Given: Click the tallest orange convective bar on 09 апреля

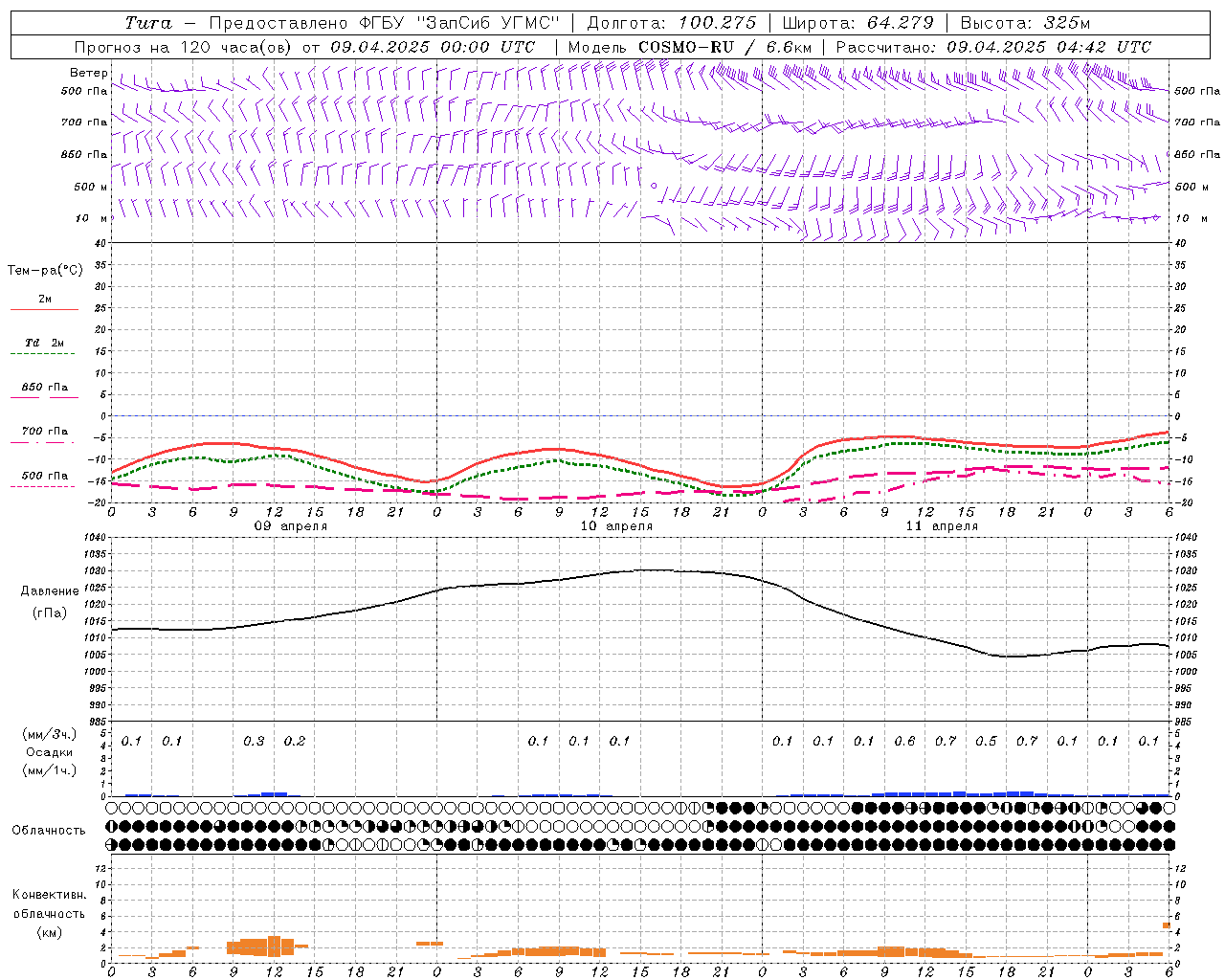Looking at the screenshot, I should [275, 947].
